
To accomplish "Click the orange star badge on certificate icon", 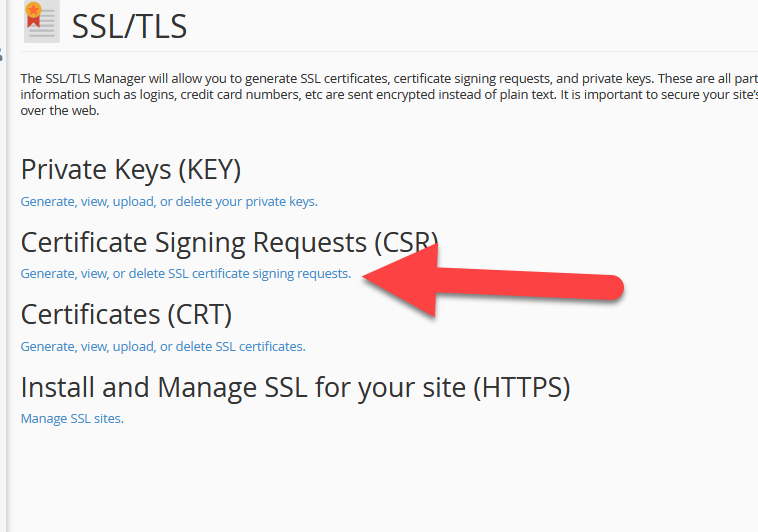I will [x=33, y=9].
